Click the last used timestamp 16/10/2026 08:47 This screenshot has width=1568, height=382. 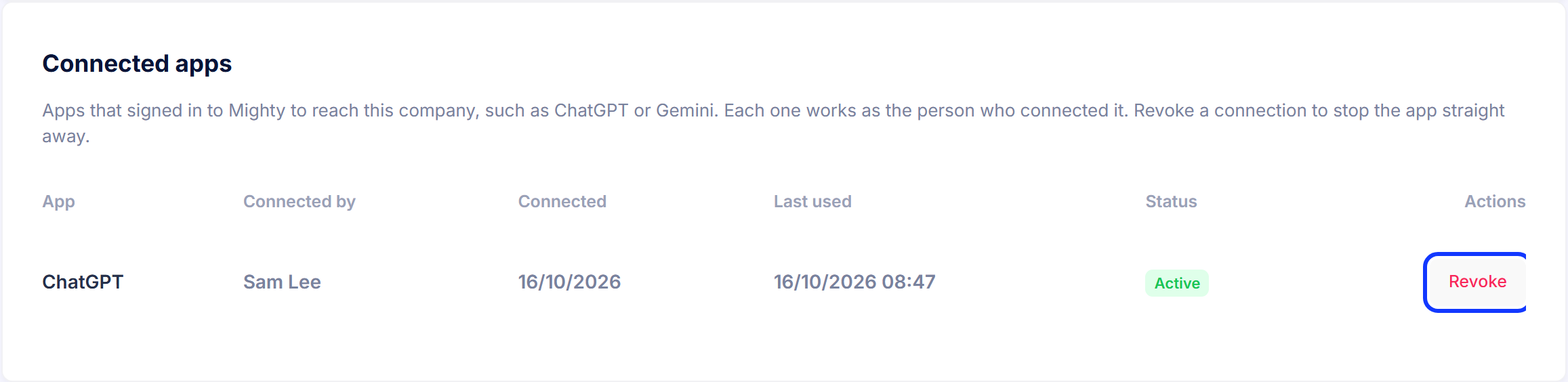tap(854, 282)
